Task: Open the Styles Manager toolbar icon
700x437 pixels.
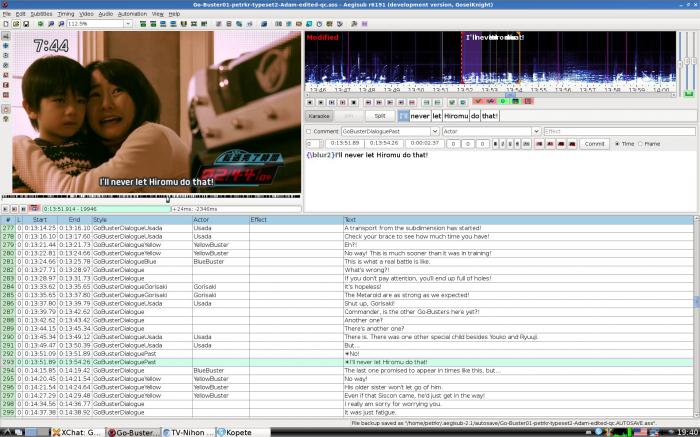Action: coord(218,24)
